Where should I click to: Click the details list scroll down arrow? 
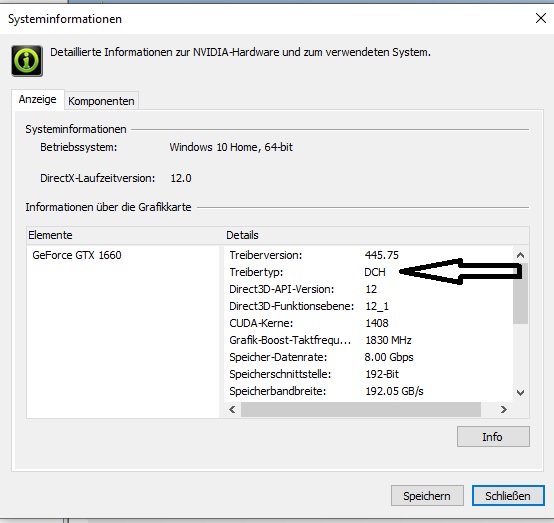pyautogui.click(x=520, y=393)
